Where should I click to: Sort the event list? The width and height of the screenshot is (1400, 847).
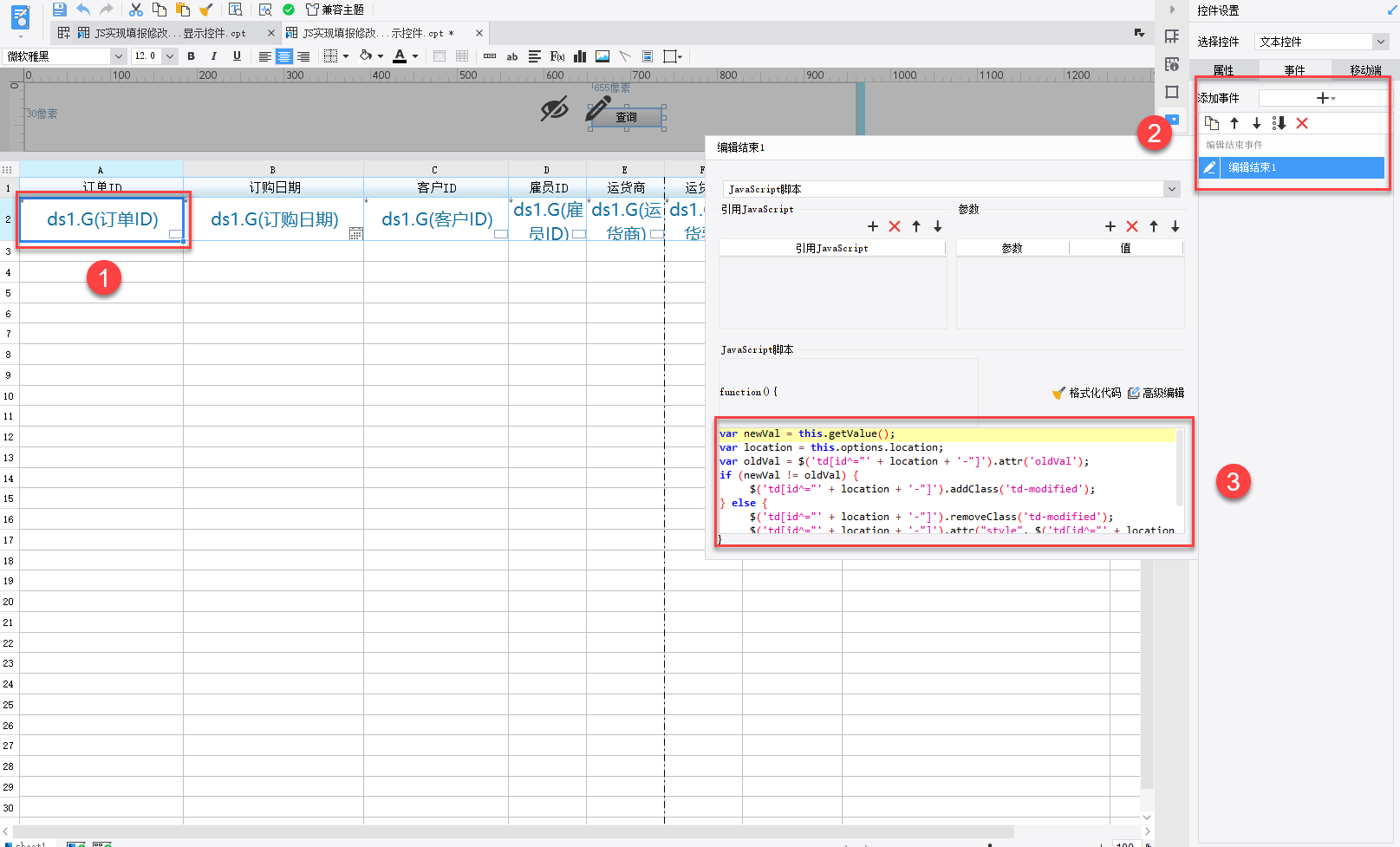[x=1279, y=123]
